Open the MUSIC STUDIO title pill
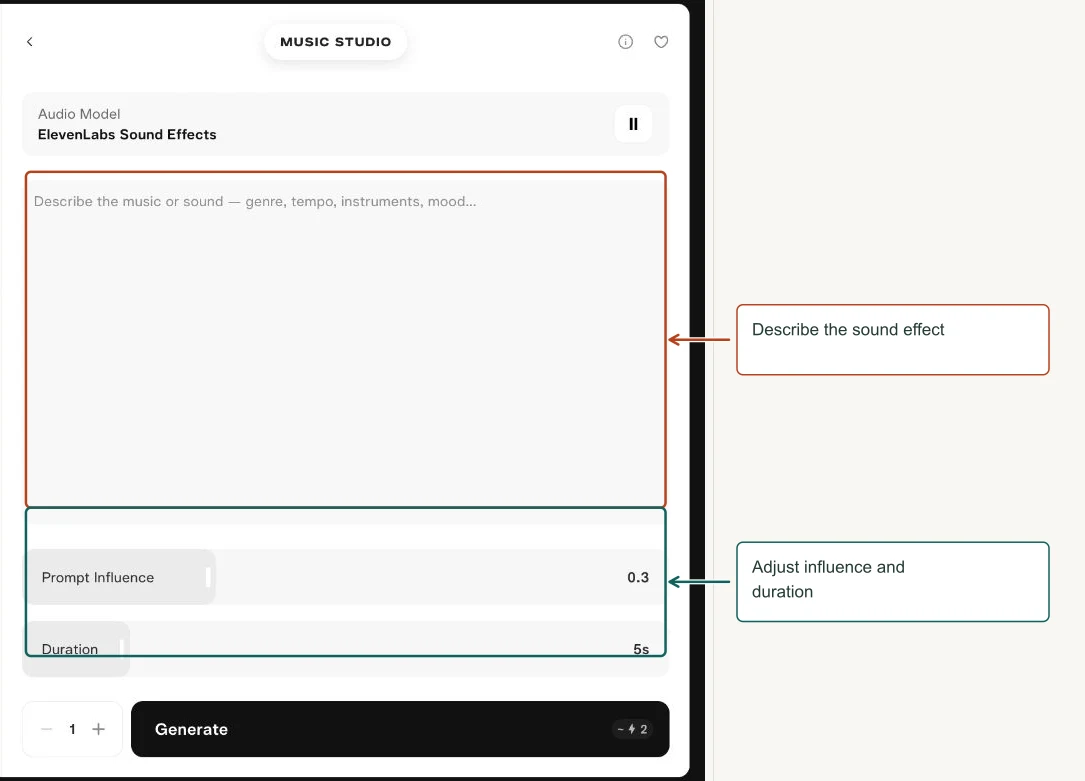1085x781 pixels. pos(336,42)
